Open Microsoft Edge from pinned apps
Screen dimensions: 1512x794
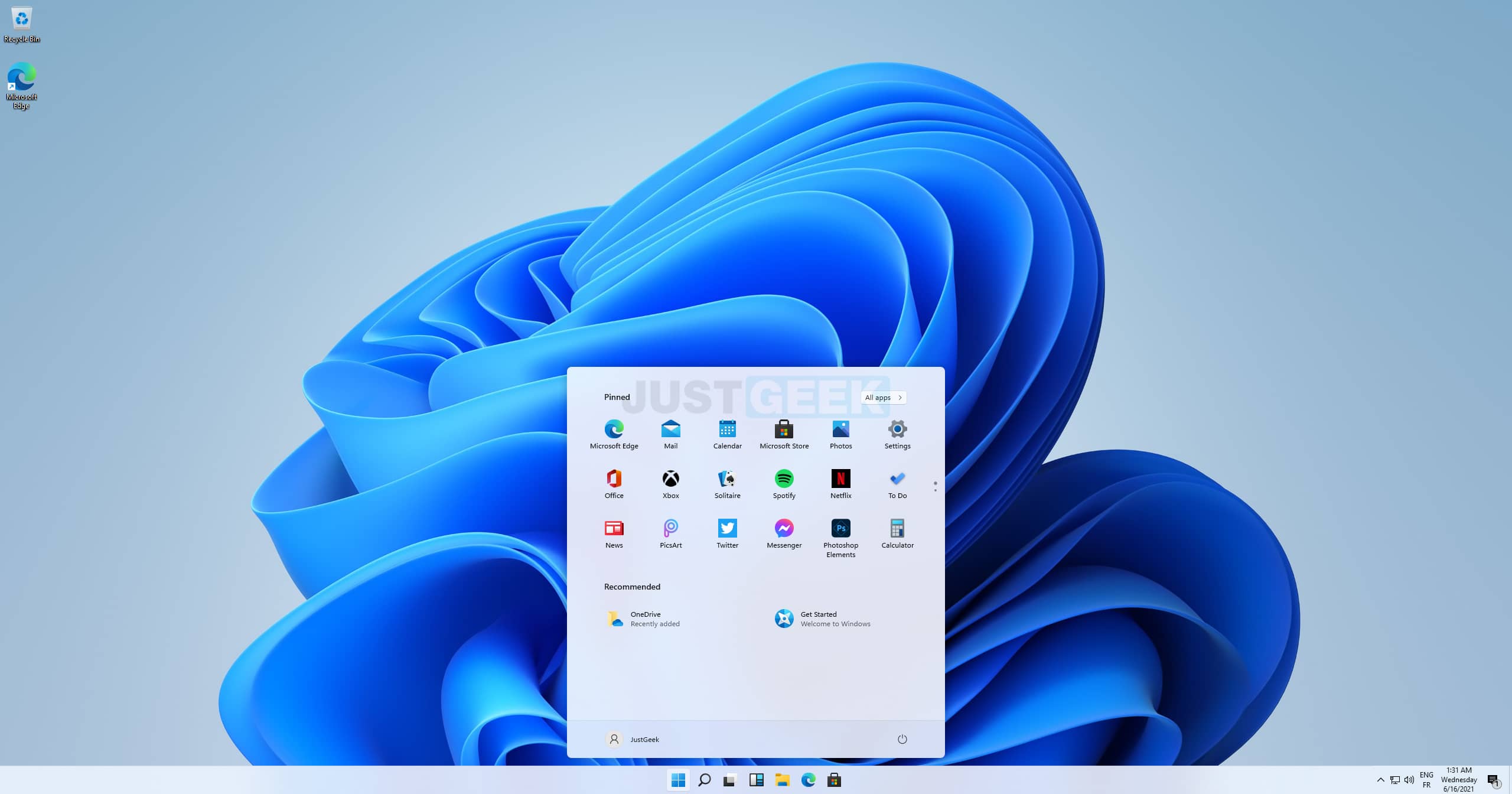[614, 434]
